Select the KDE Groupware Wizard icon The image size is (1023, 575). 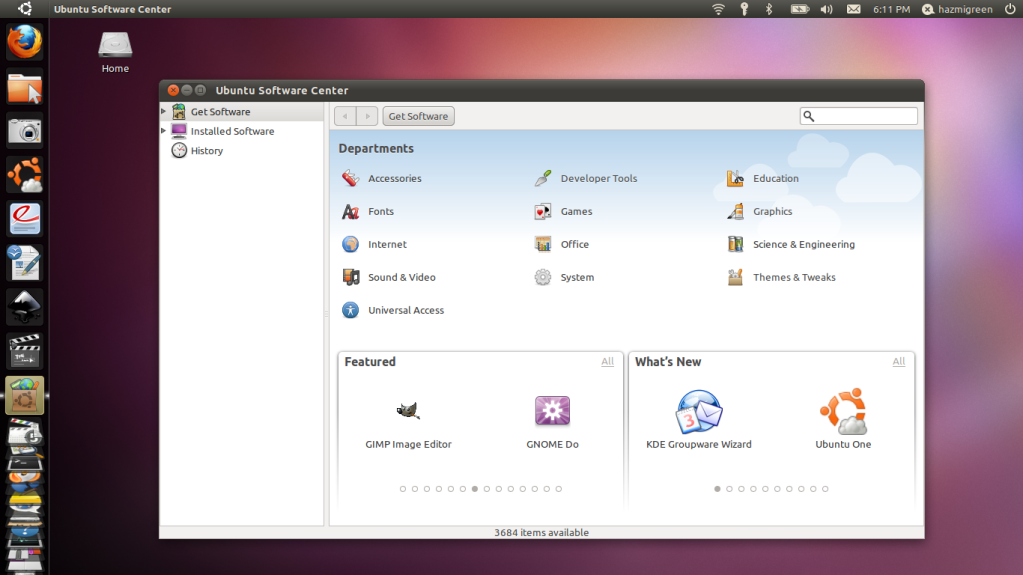(699, 412)
